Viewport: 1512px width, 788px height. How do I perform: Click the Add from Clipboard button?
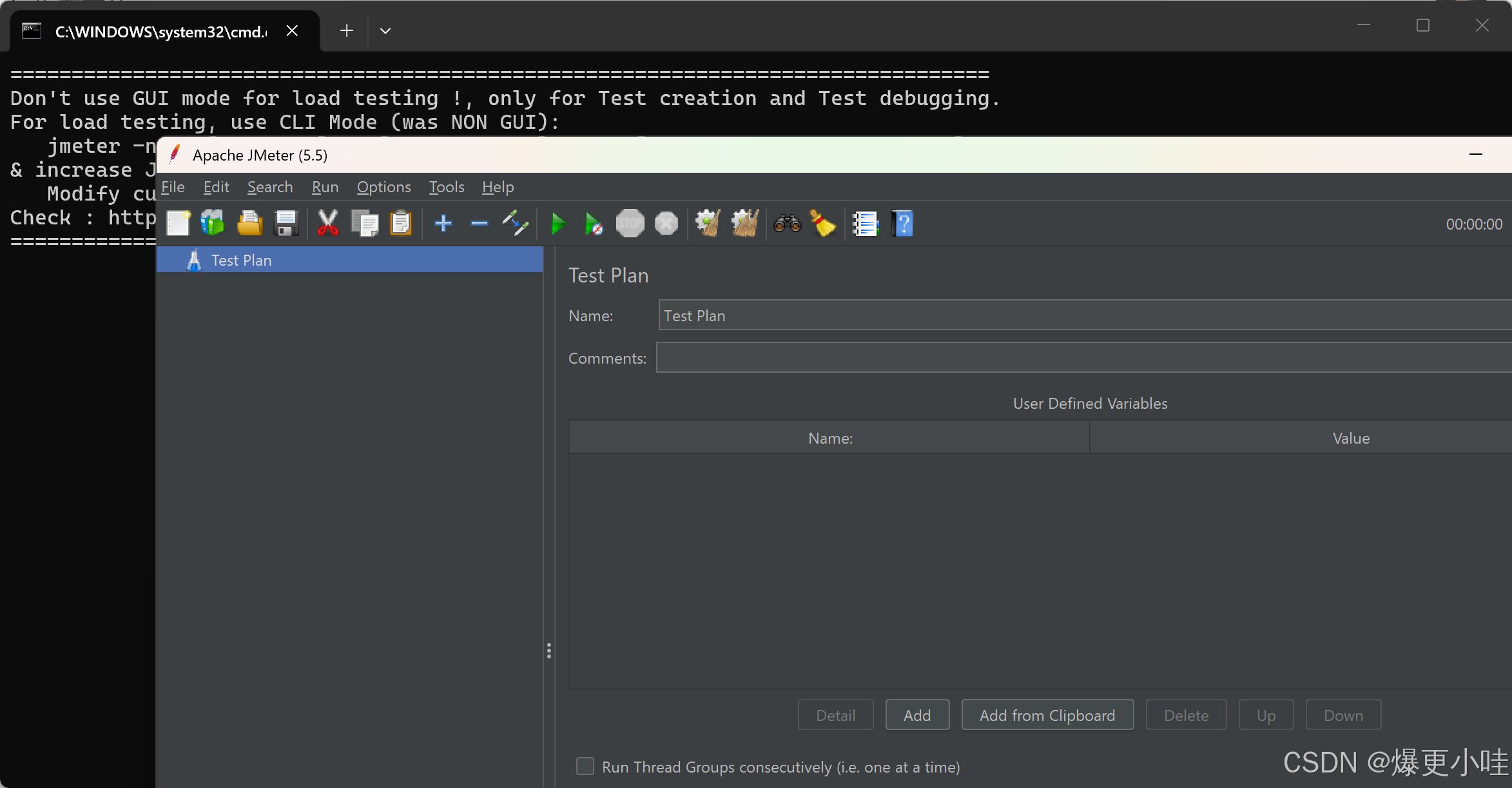pos(1047,715)
